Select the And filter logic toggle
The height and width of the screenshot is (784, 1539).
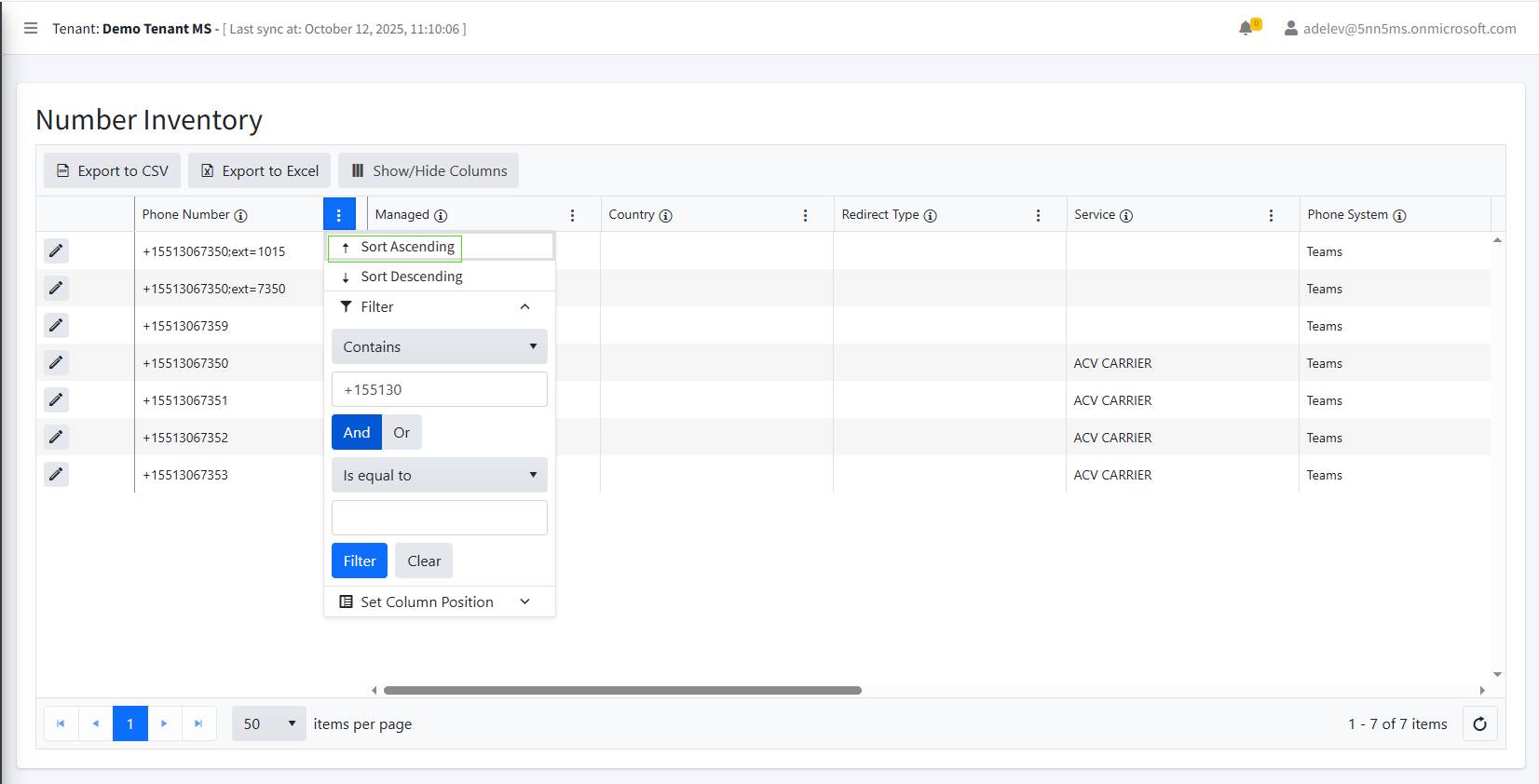(356, 432)
